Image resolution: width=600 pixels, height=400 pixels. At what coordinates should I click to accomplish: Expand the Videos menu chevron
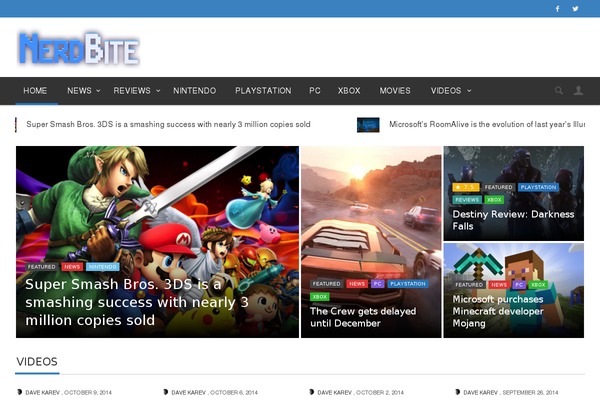[x=469, y=91]
